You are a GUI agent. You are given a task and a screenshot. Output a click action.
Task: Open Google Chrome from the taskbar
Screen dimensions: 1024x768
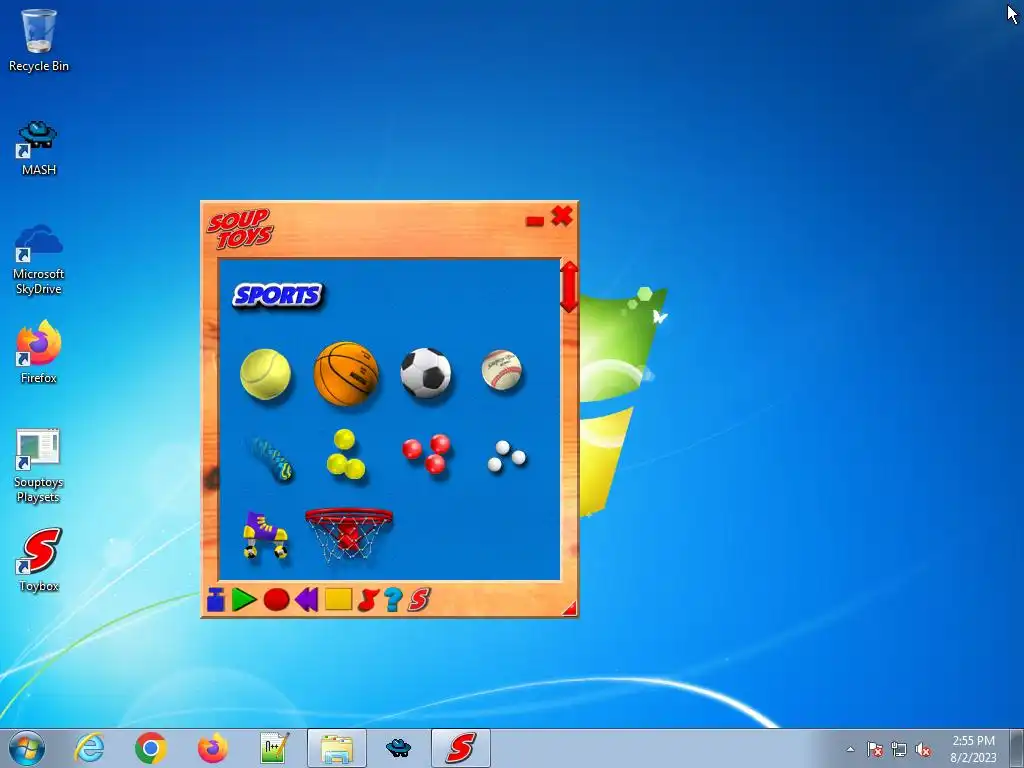click(x=151, y=748)
